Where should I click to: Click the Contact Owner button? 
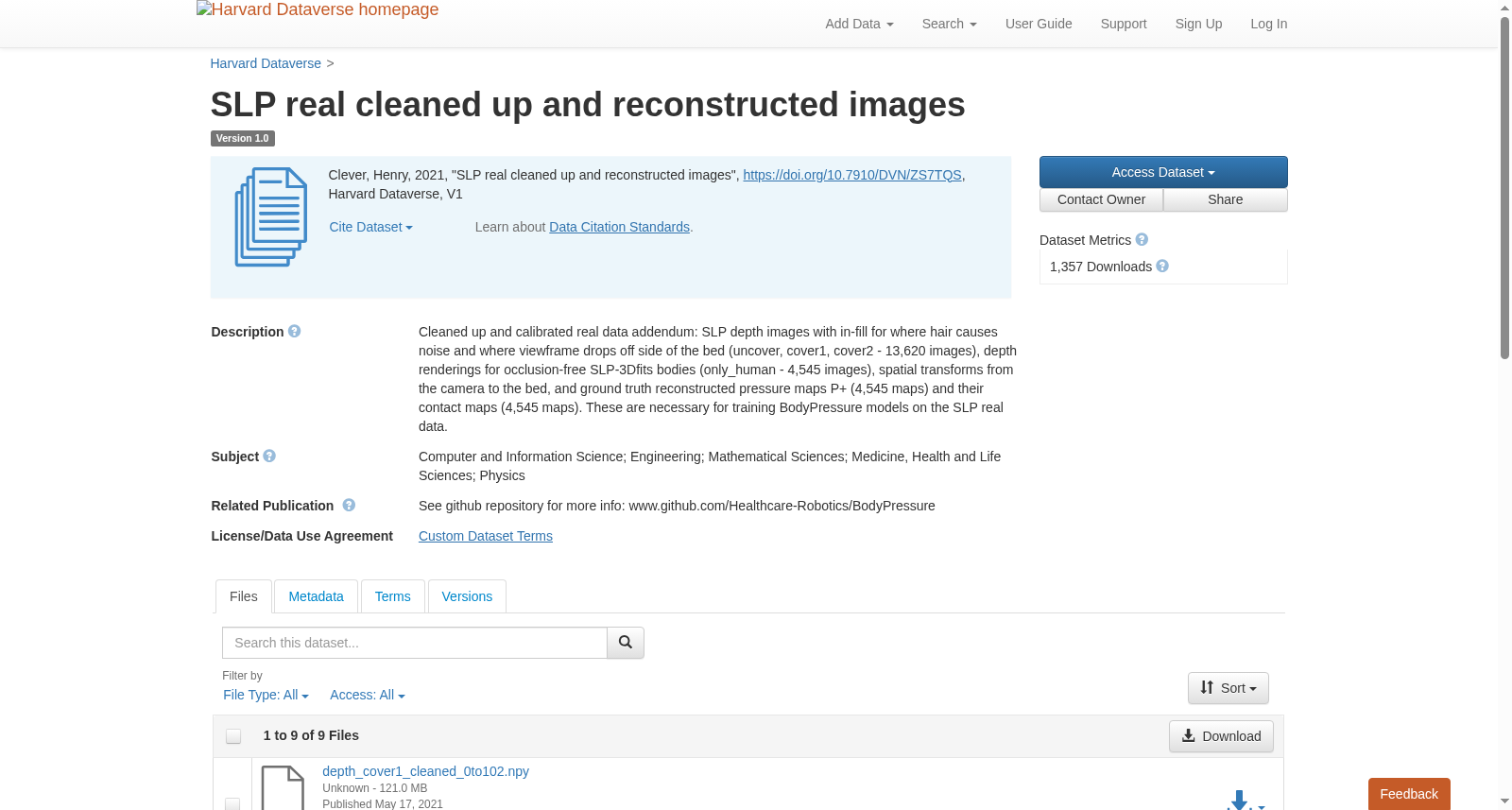coord(1101,199)
